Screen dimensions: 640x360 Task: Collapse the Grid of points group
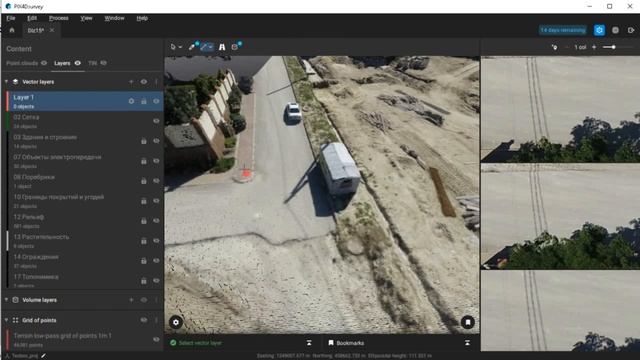tap(6, 320)
